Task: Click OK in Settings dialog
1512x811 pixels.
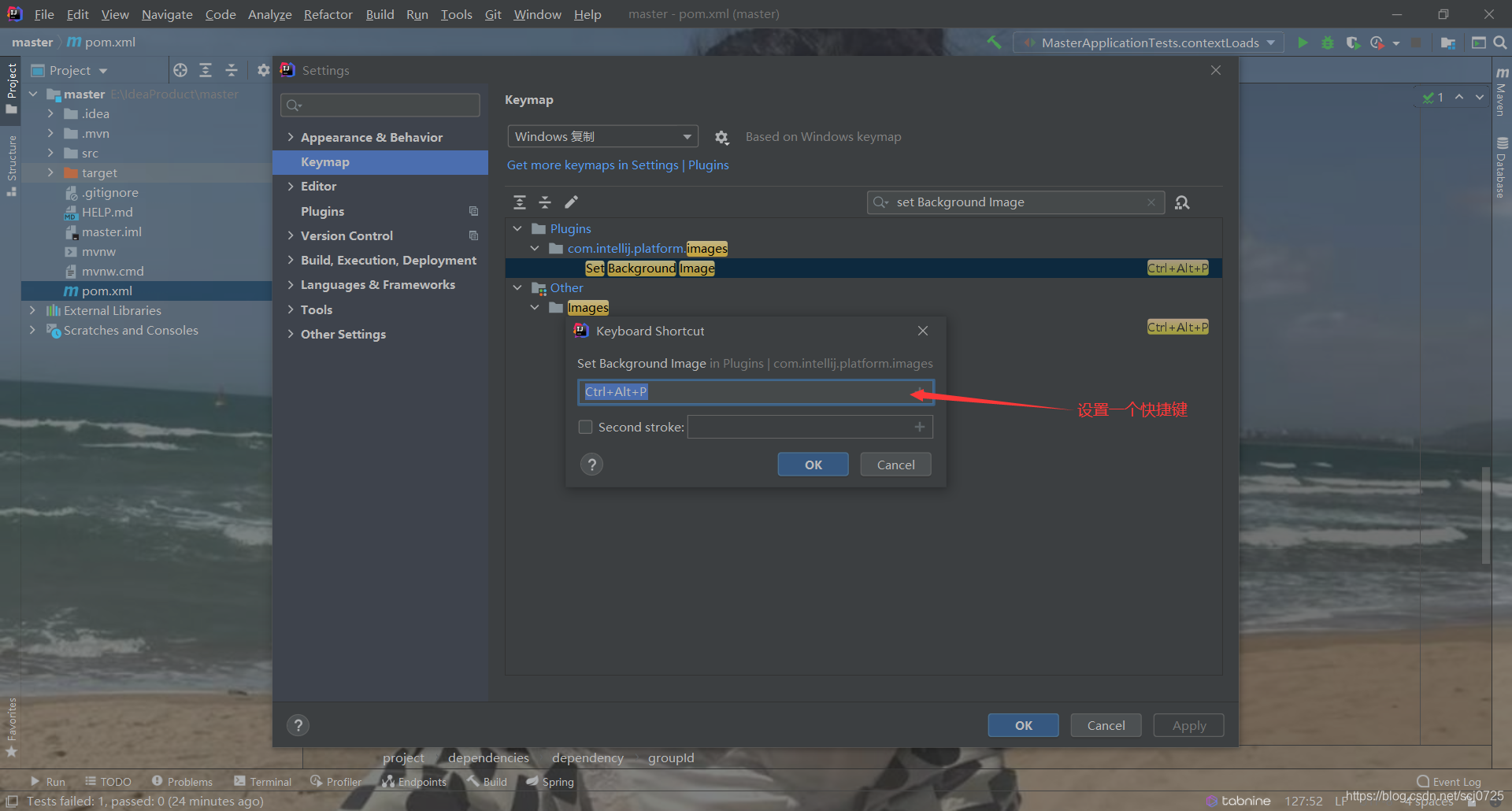Action: pyautogui.click(x=1024, y=725)
